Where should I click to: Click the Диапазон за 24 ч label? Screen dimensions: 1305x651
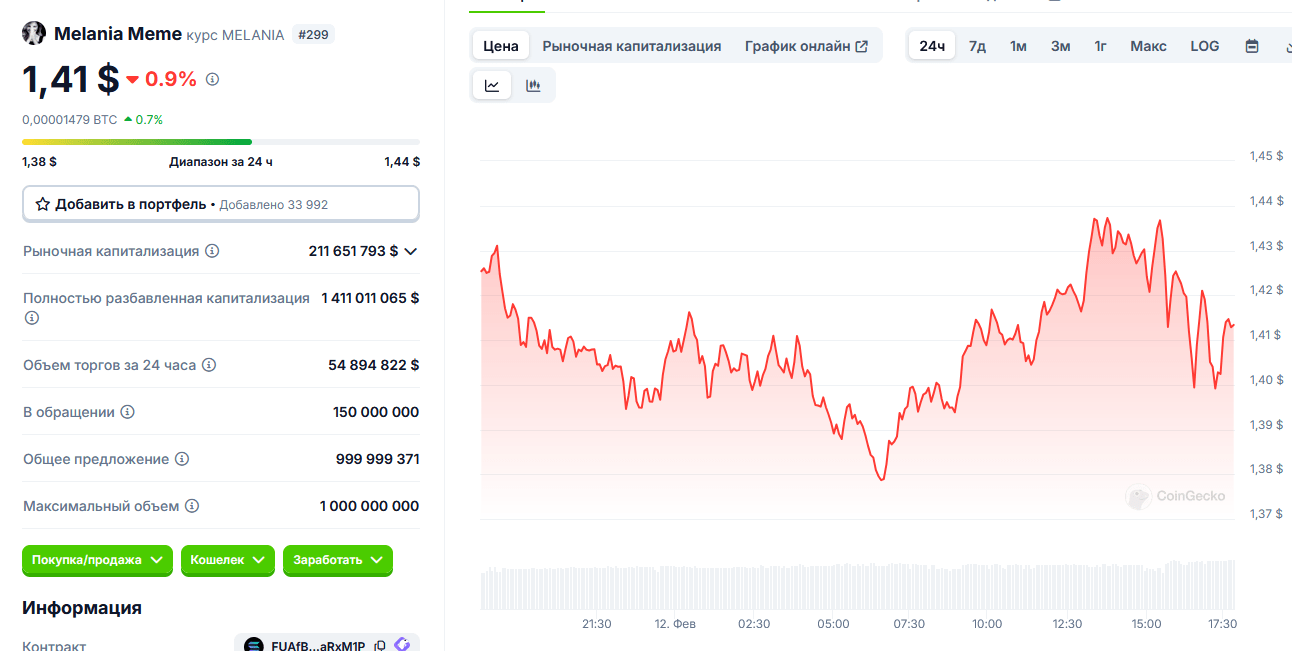tap(221, 161)
